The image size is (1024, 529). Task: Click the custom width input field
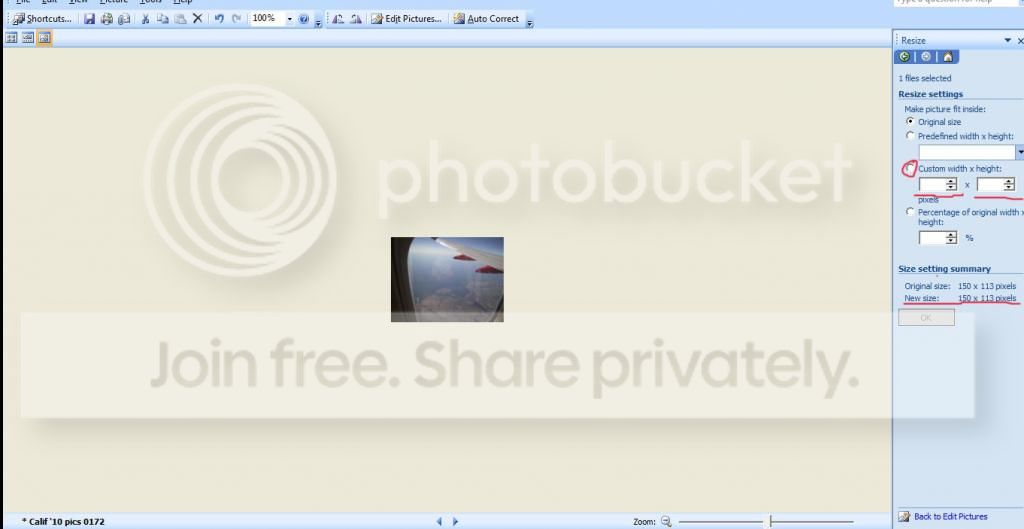pos(932,185)
